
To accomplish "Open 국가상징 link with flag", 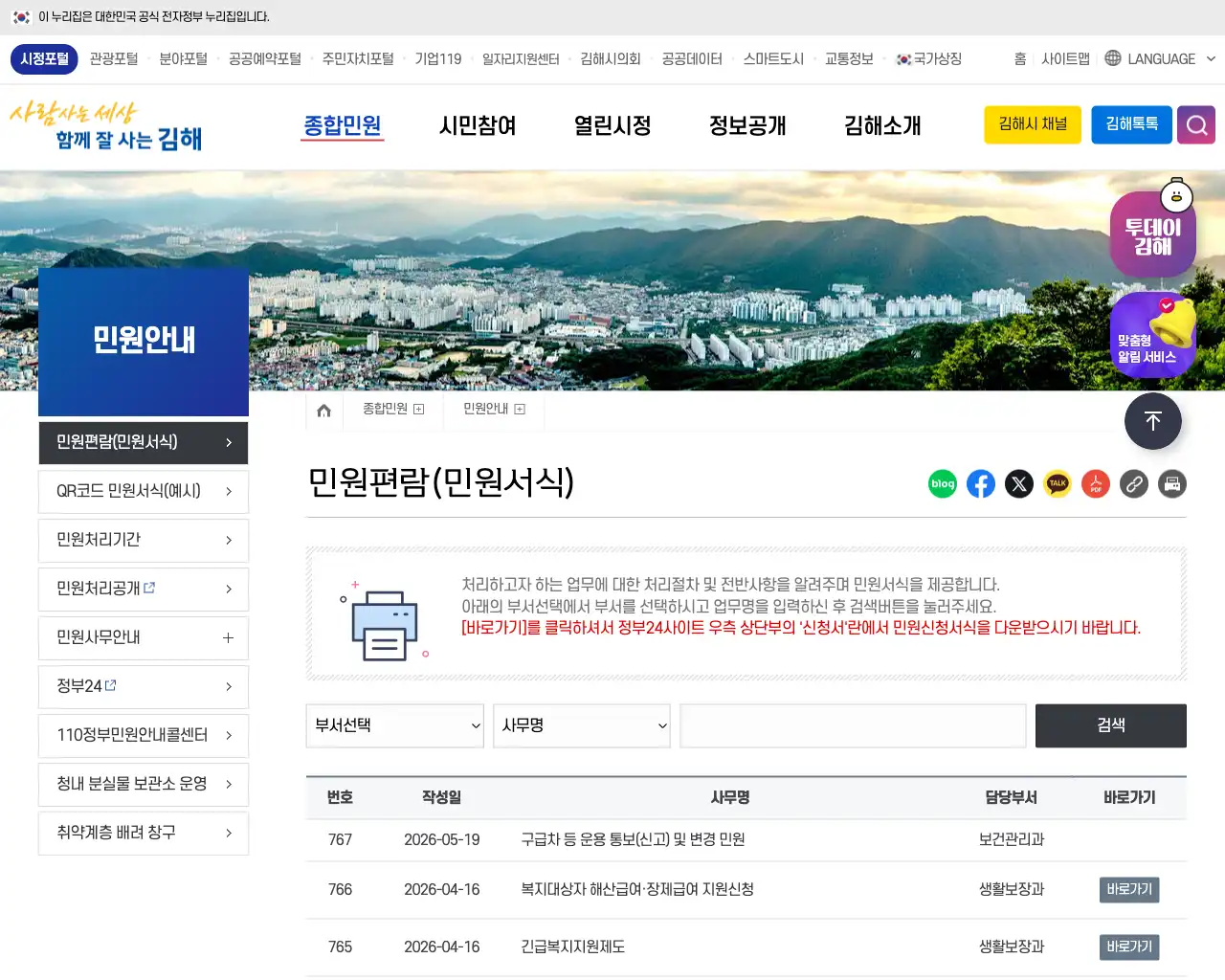I will pos(929,58).
